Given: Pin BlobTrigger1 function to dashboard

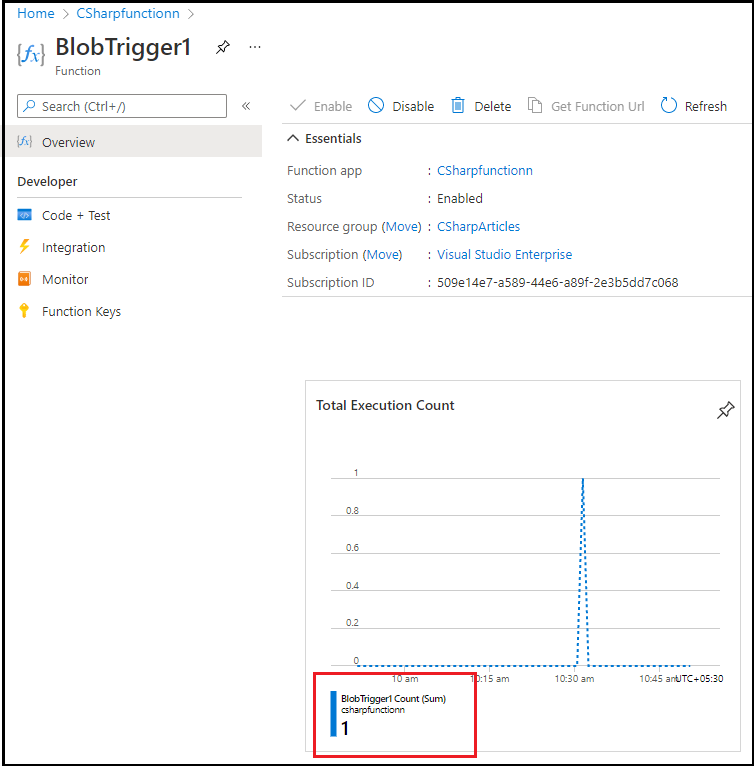Looking at the screenshot, I should (223, 47).
